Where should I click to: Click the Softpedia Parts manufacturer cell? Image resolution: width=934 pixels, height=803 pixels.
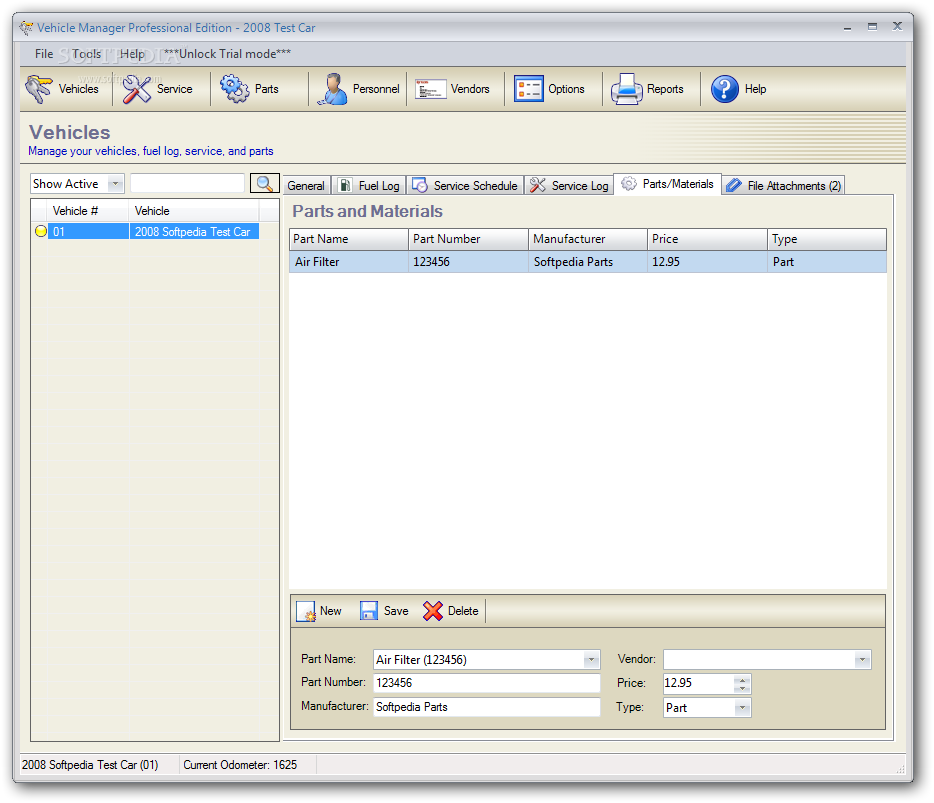pos(588,262)
